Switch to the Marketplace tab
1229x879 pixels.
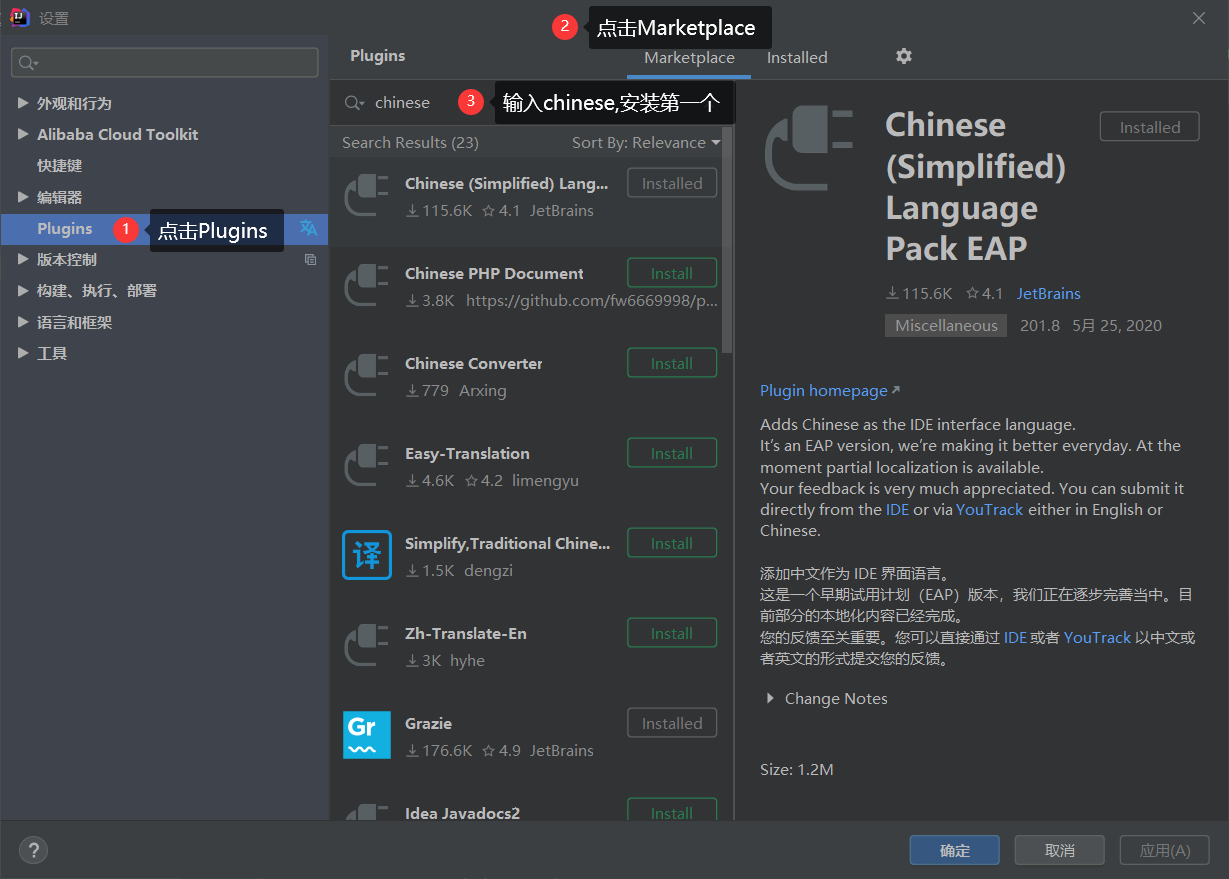(689, 58)
